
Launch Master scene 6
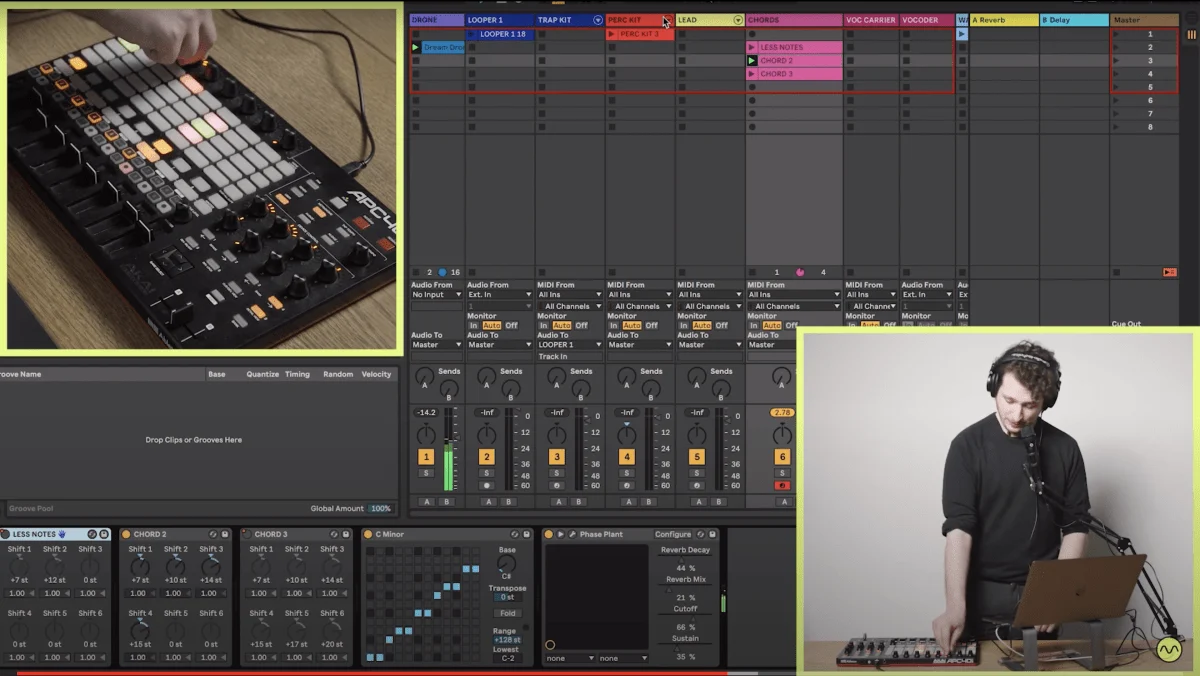(x=1116, y=100)
